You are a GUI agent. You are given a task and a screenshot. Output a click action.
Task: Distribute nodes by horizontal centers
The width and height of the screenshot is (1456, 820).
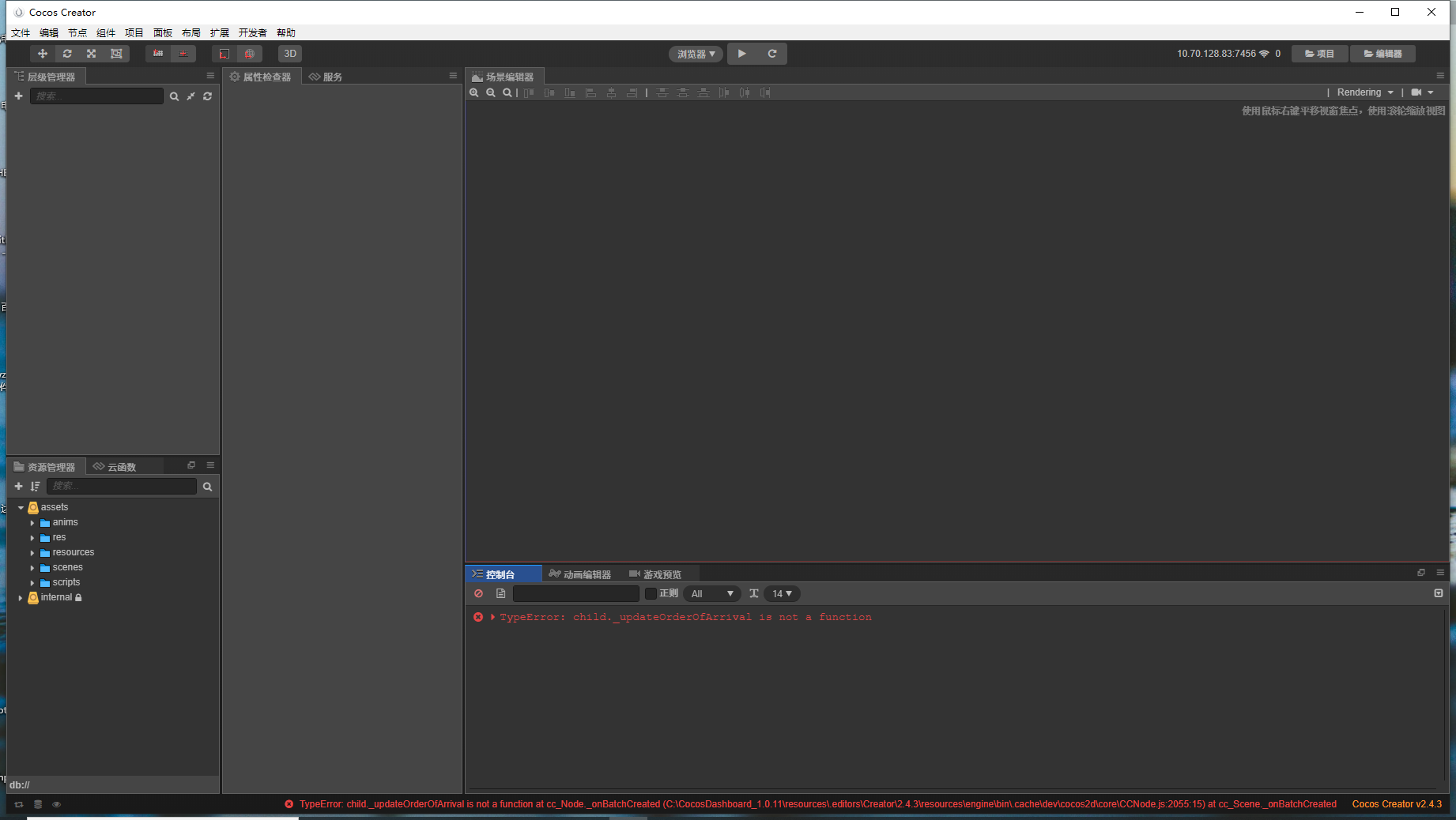click(x=745, y=92)
